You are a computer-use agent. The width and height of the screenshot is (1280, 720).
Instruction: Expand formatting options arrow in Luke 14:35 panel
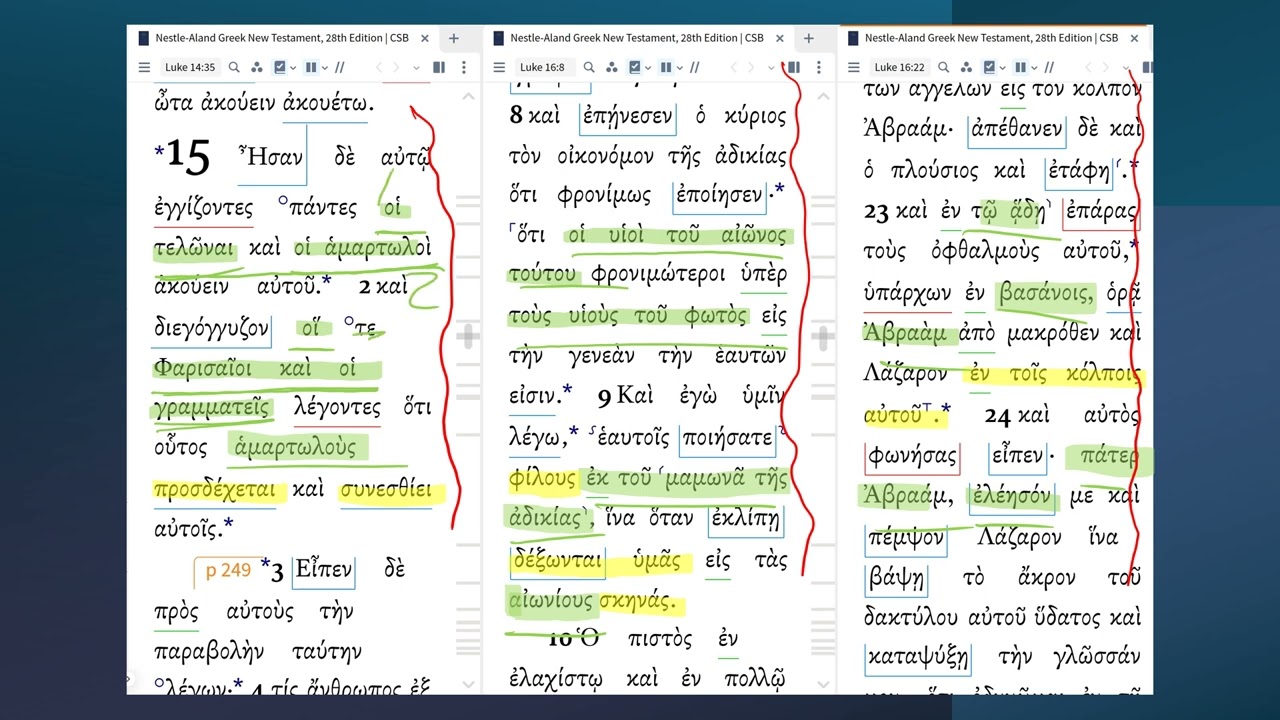pyautogui.click(x=293, y=68)
